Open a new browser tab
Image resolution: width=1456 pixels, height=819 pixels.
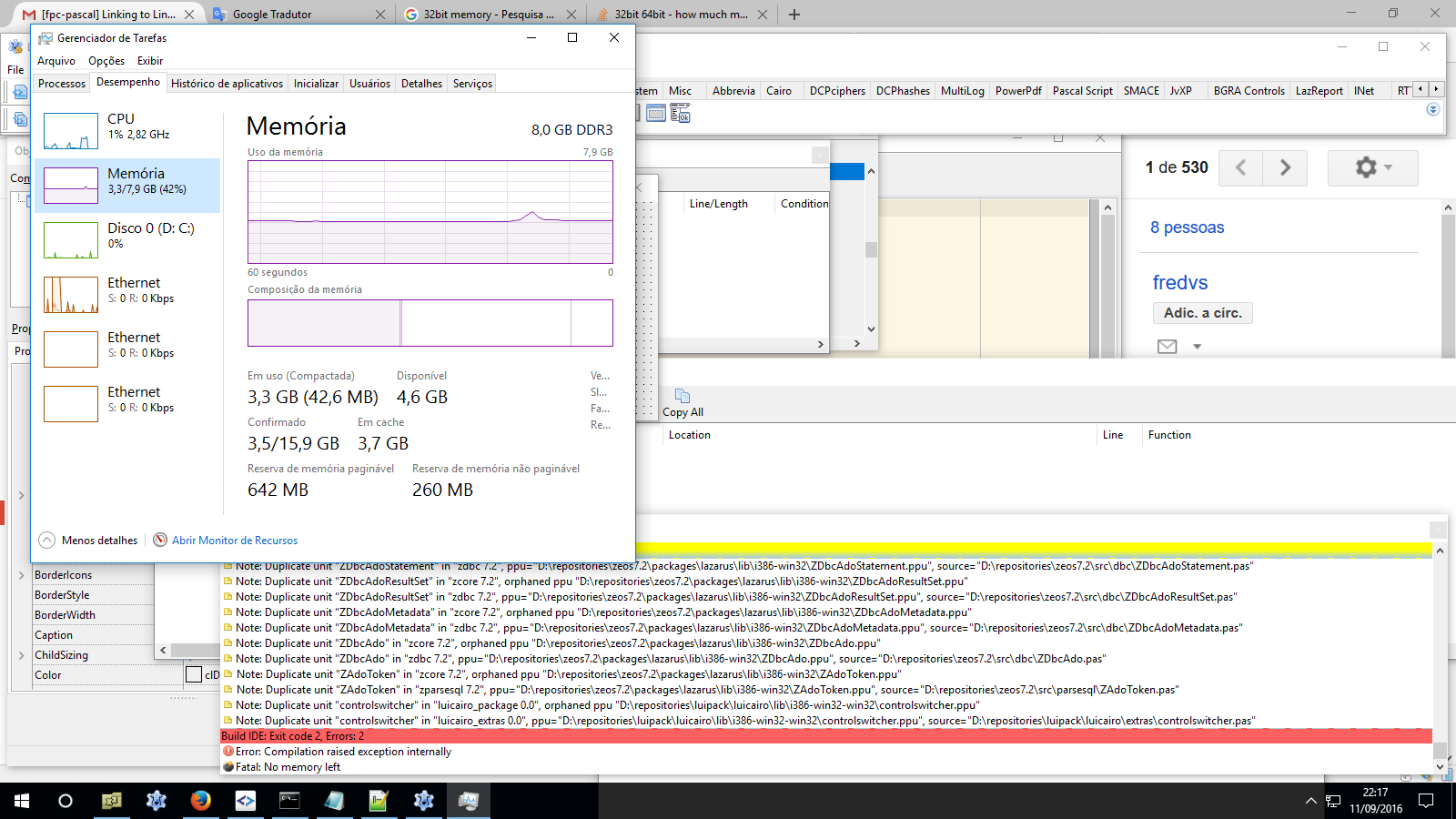click(x=794, y=15)
